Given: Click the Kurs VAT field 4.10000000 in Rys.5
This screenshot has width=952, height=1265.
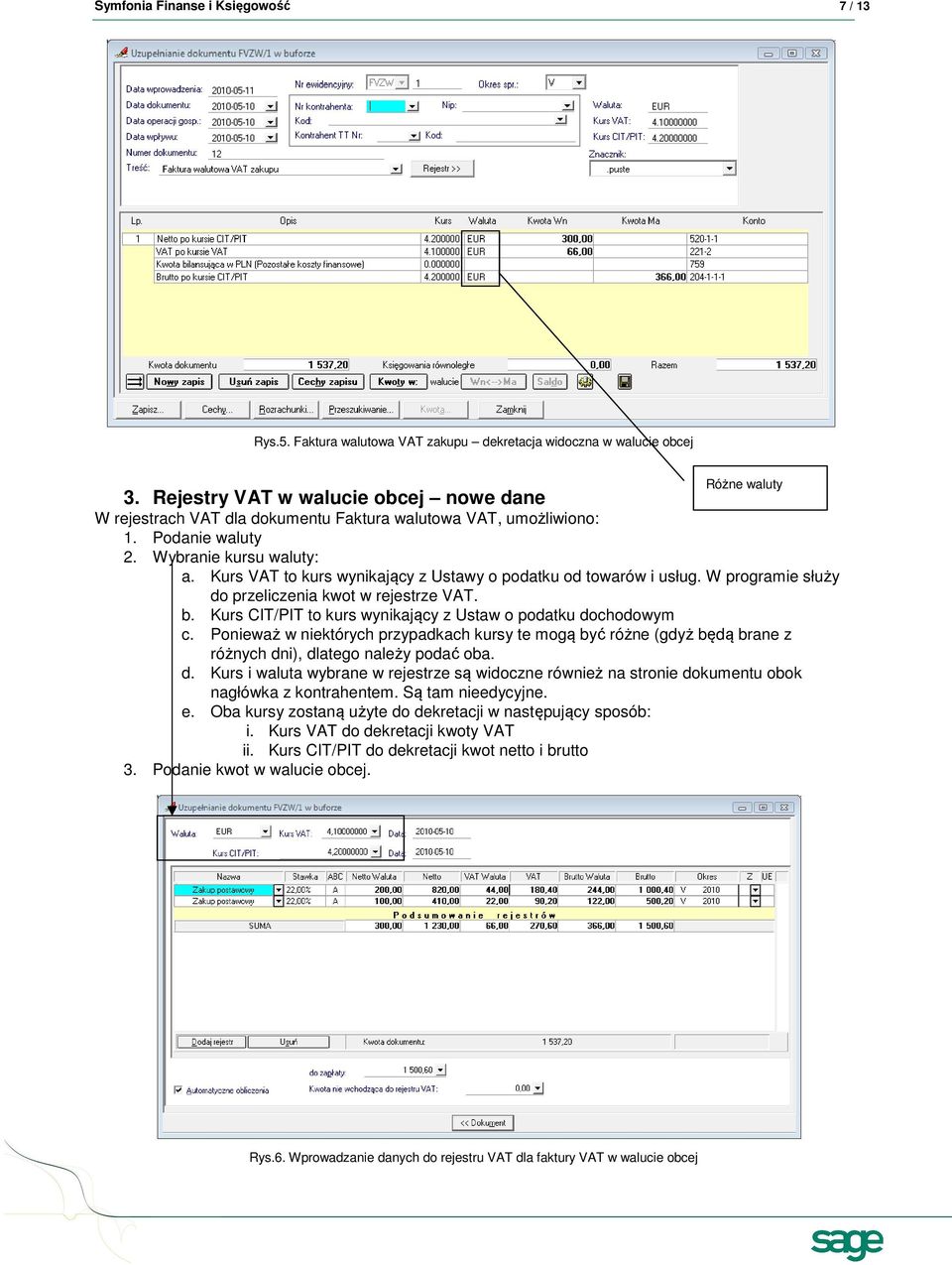Looking at the screenshot, I should (677, 122).
